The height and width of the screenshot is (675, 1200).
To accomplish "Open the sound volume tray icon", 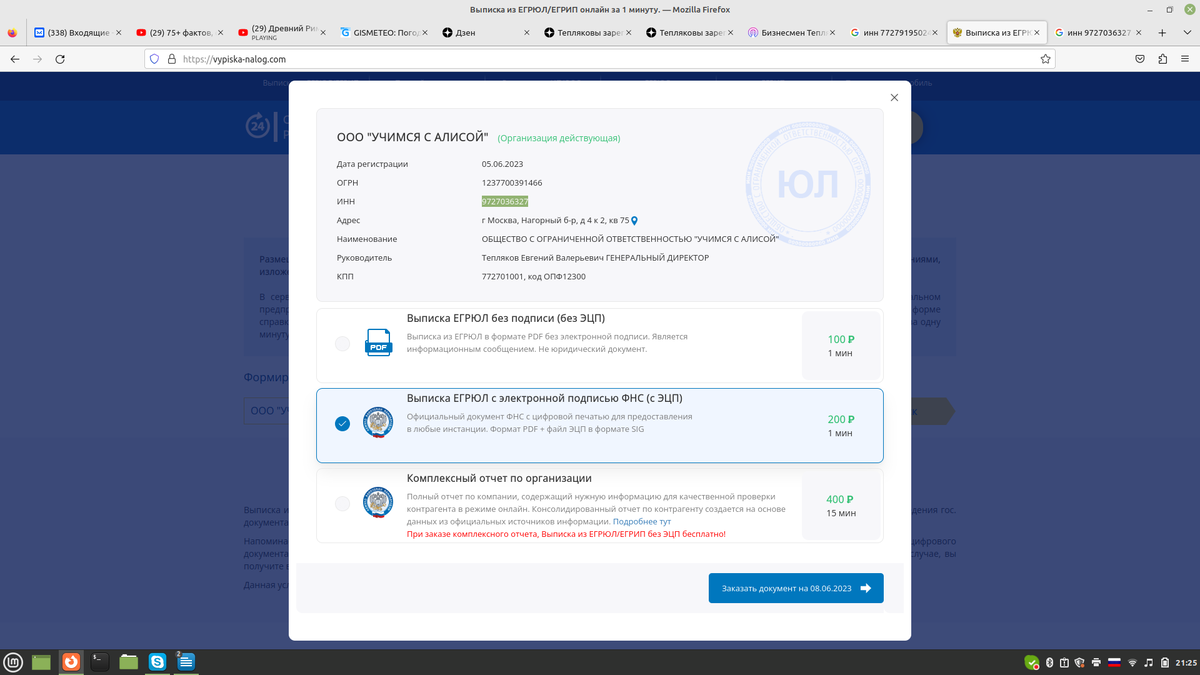I will point(1148,663).
